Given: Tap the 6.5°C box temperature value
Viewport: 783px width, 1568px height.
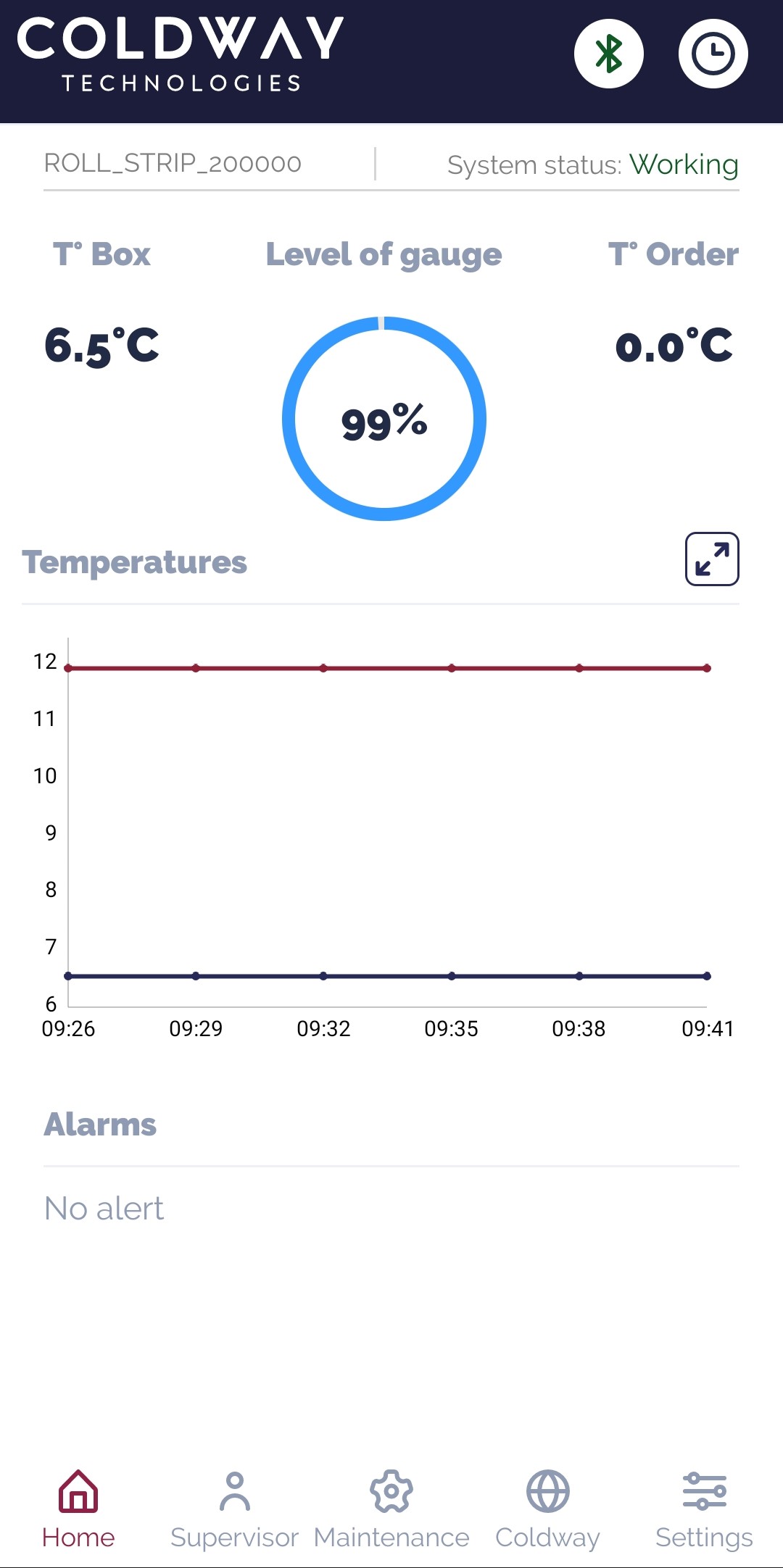Looking at the screenshot, I should point(101,346).
